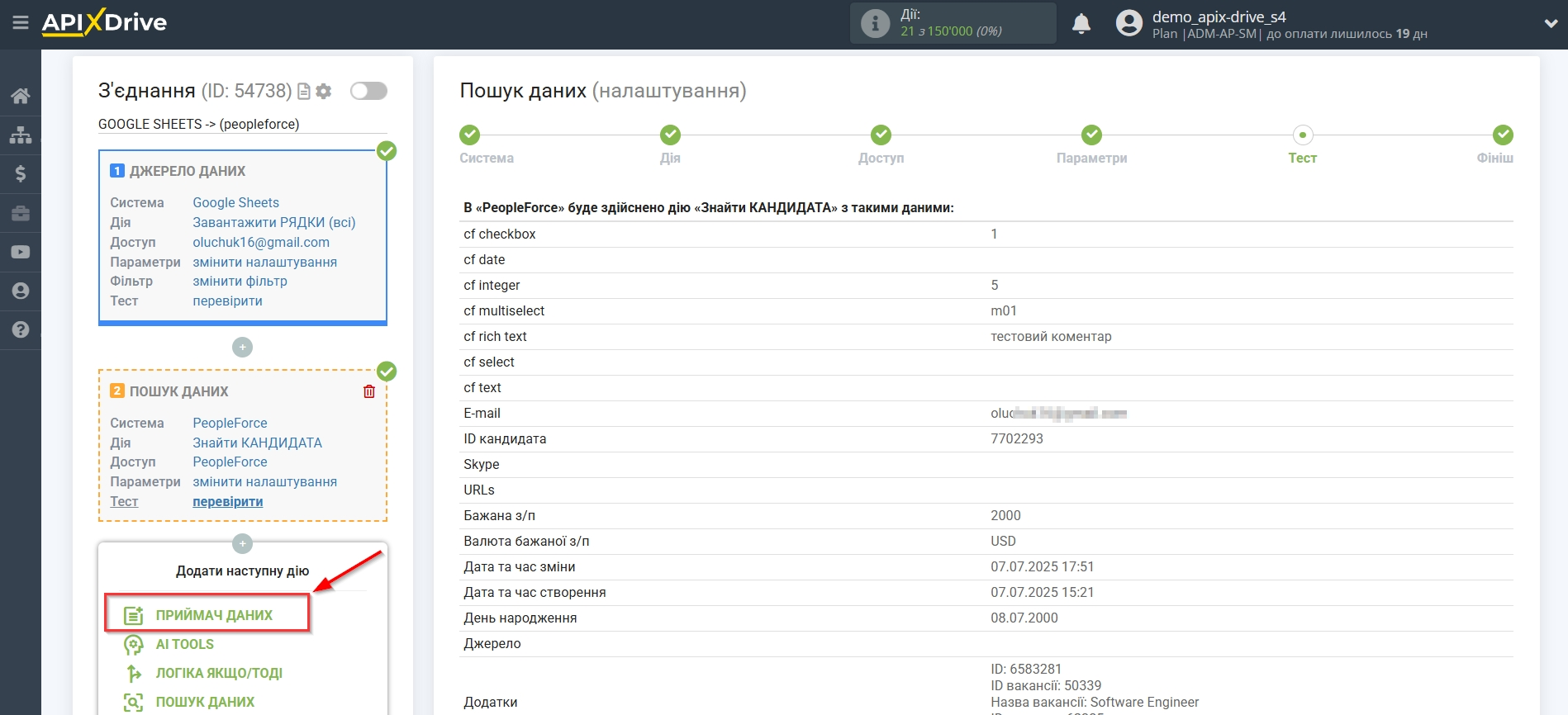Click the demo_apix-drive_s4 account name

pos(1219,17)
